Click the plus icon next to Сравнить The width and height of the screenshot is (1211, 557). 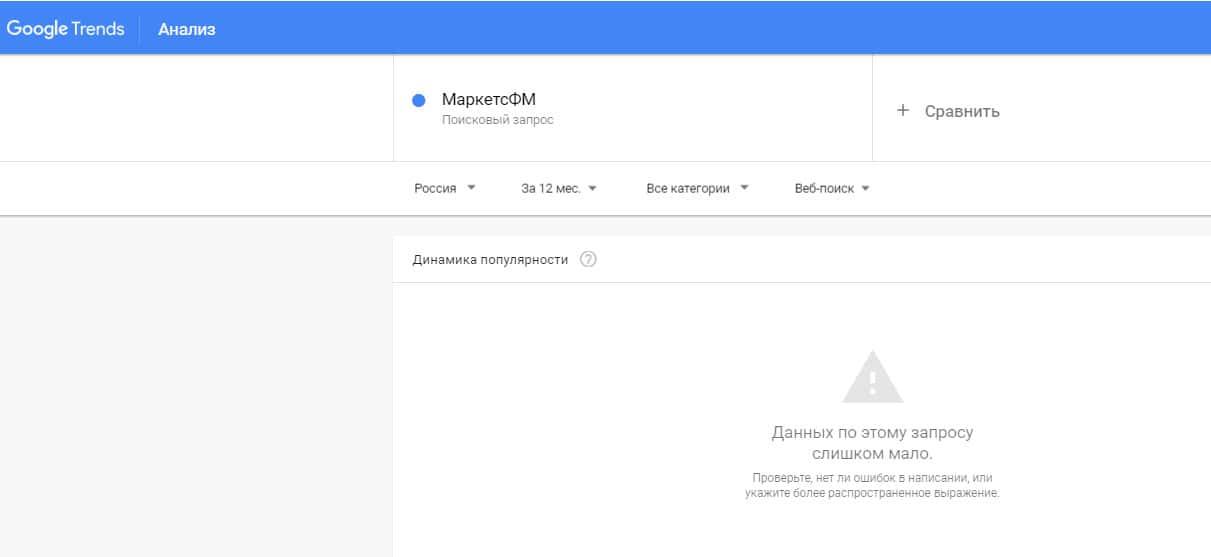[903, 111]
